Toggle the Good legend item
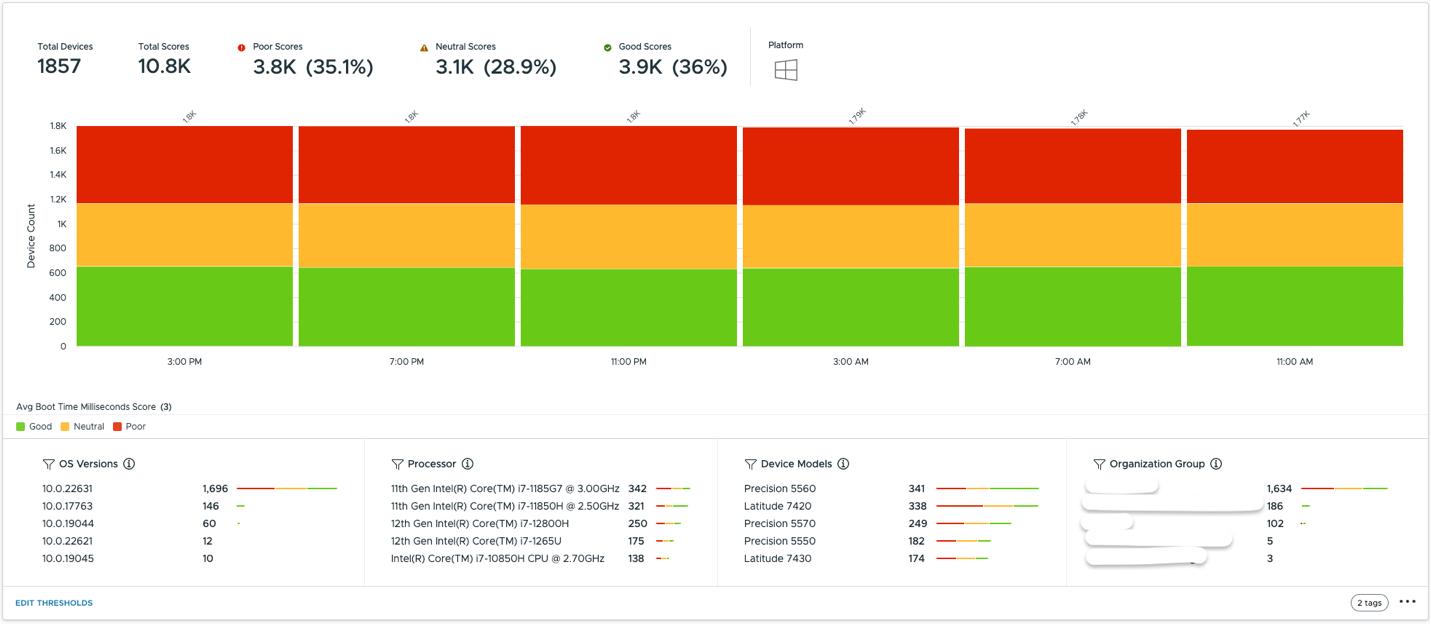Screen dimensions: 1431x624 [x=30, y=426]
